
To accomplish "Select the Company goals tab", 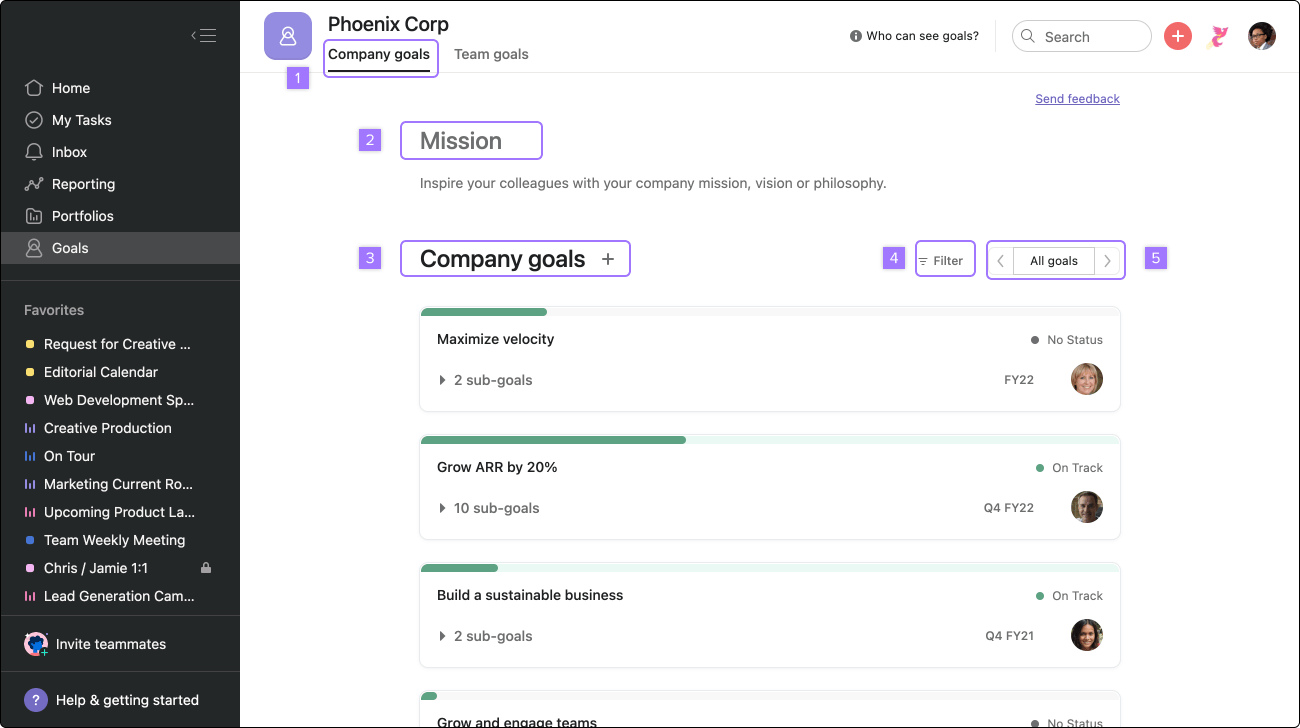I will tap(379, 54).
